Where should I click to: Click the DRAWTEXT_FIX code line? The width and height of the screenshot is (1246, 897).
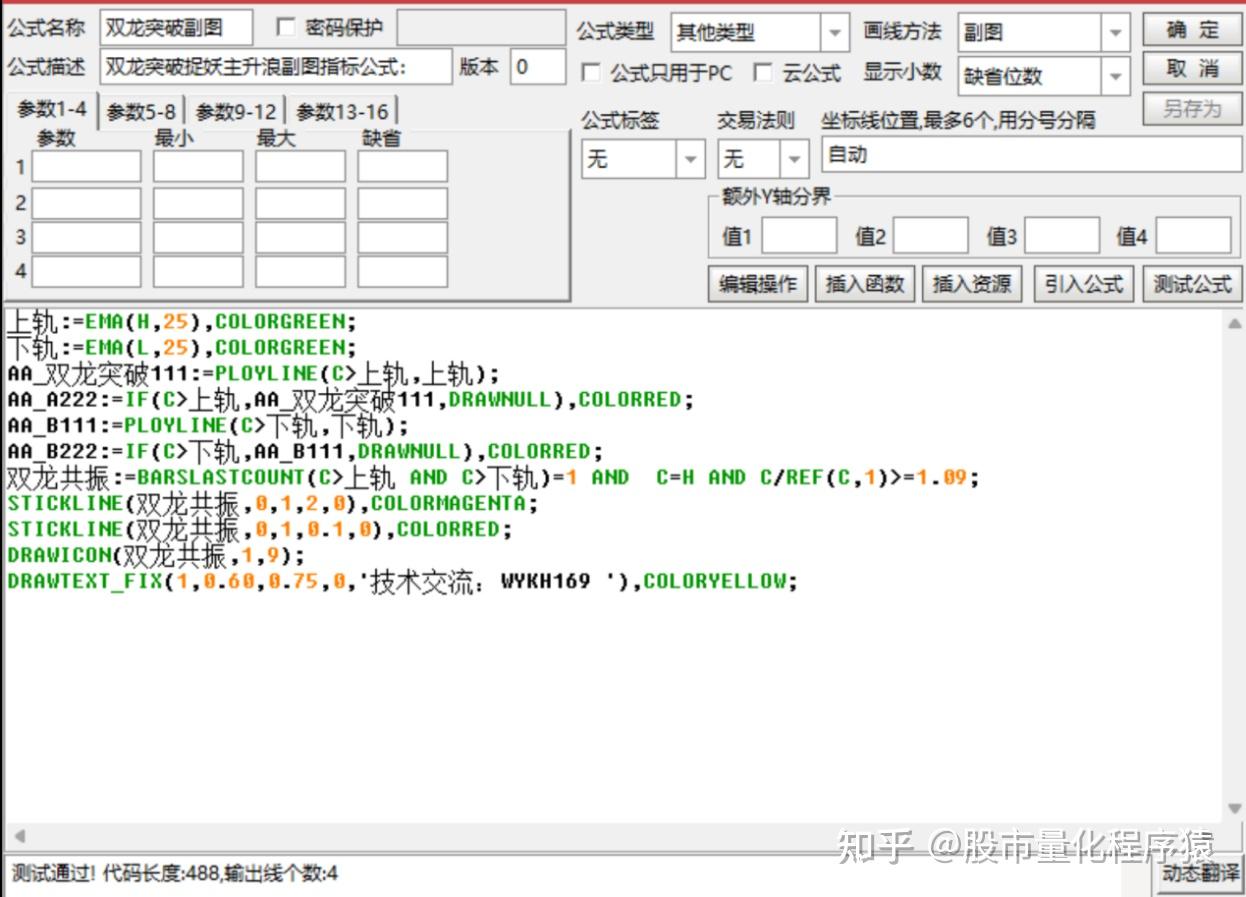click(x=403, y=581)
